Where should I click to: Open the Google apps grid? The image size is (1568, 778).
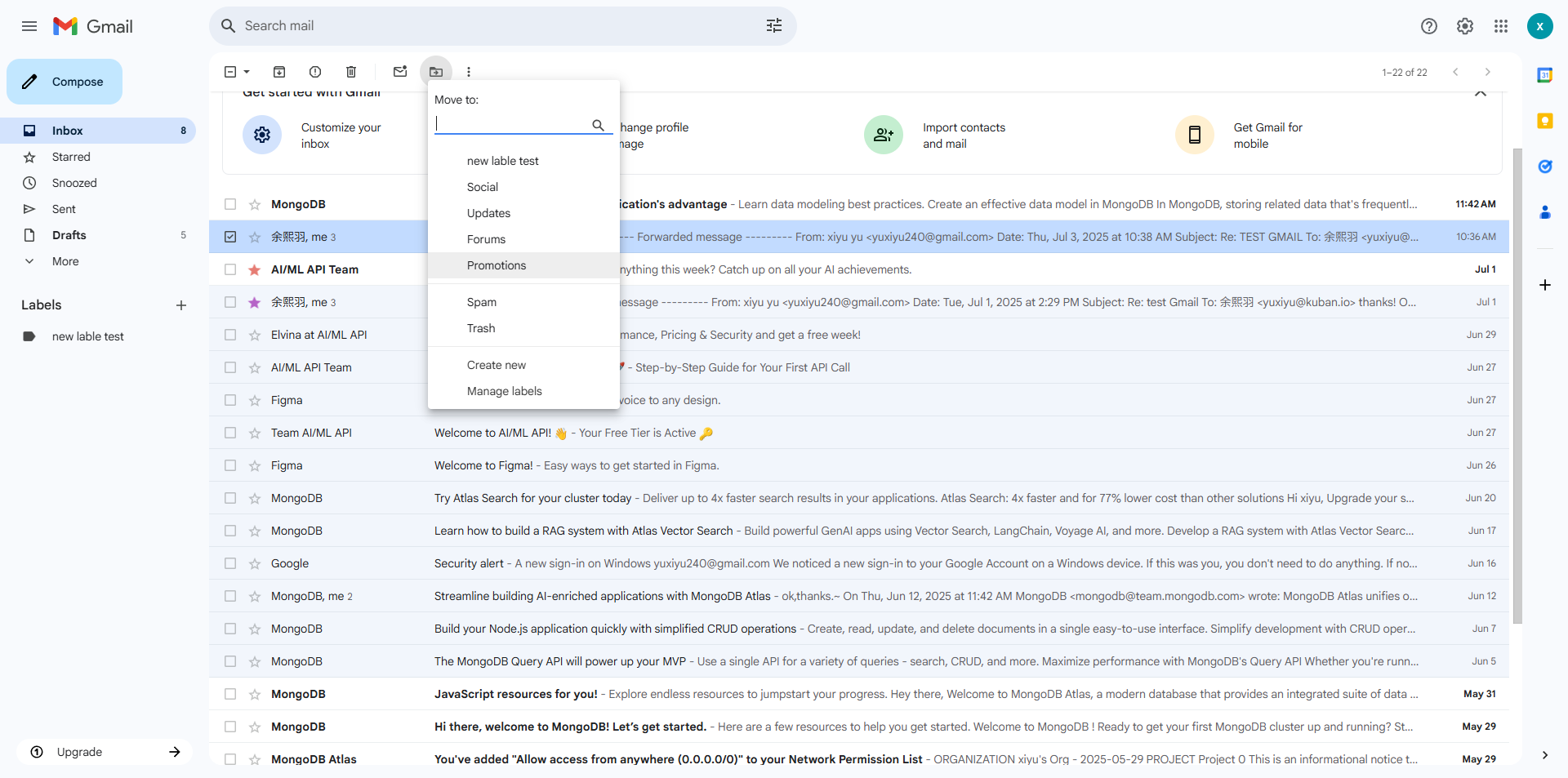pyautogui.click(x=1501, y=26)
